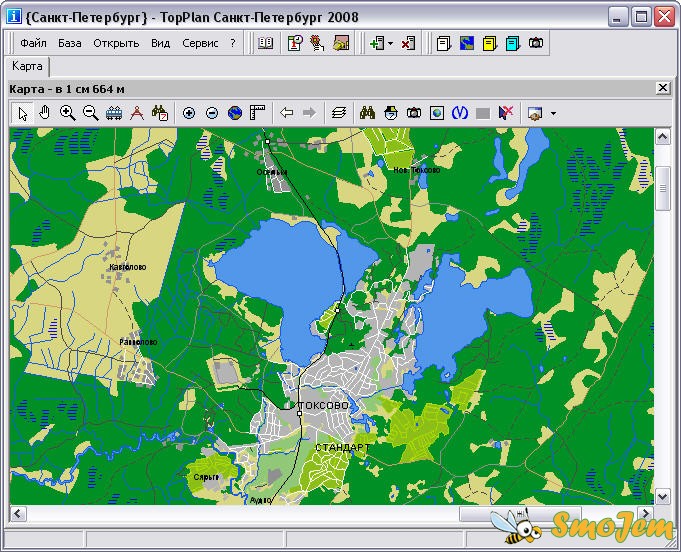
Task: Click the cyan pages window icon
Action: click(x=512, y=43)
